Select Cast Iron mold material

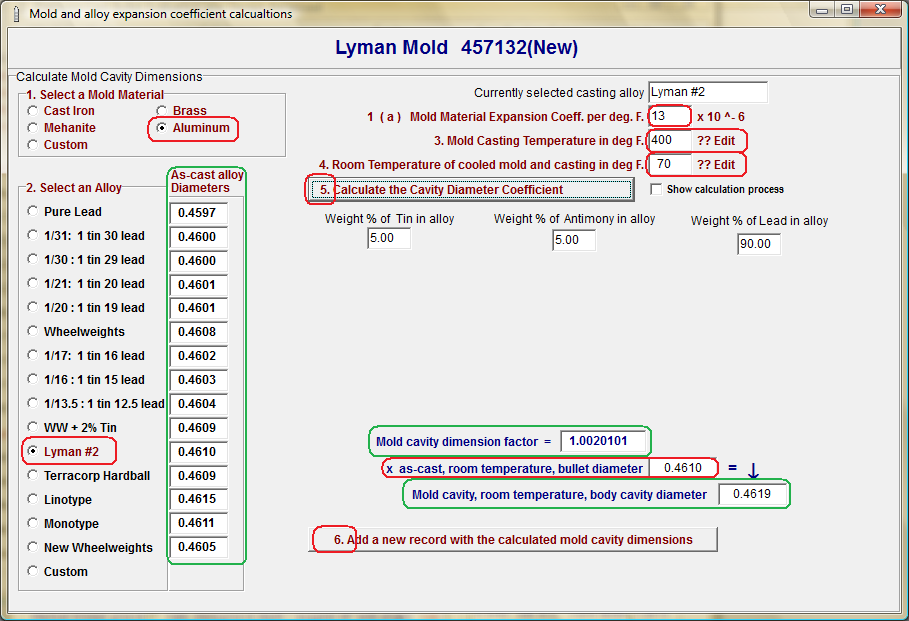(61, 111)
